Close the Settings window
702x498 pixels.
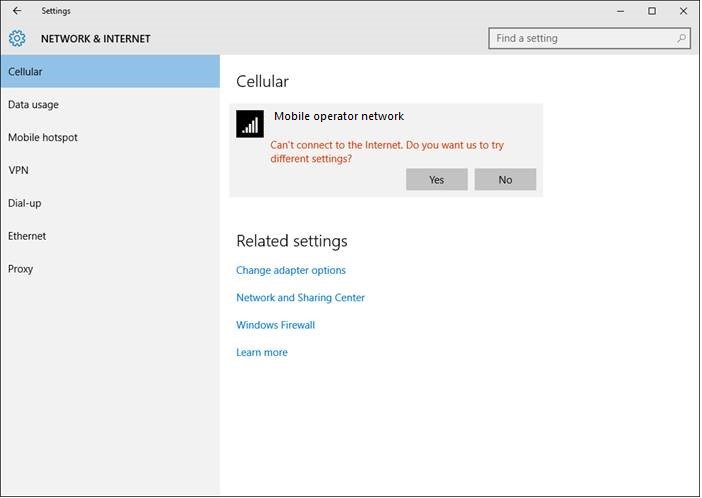click(683, 11)
